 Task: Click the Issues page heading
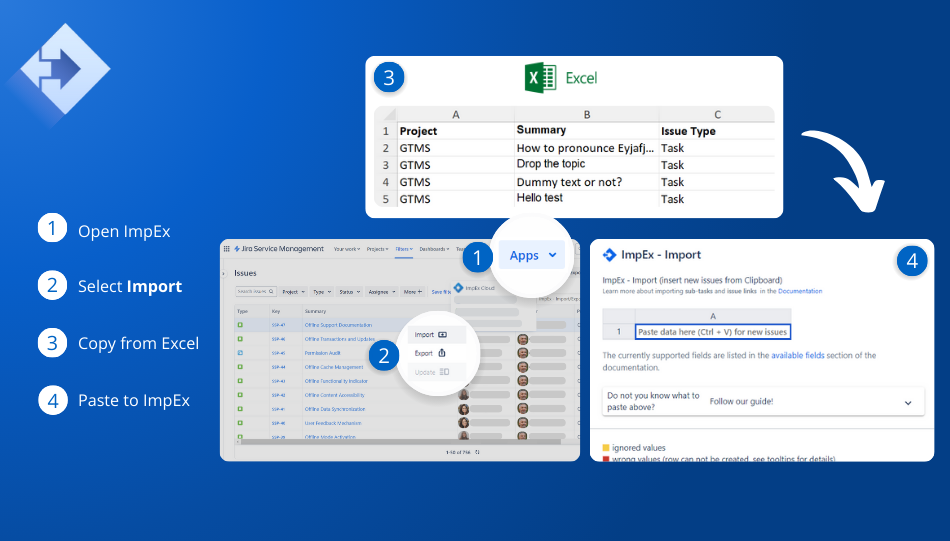(245, 273)
